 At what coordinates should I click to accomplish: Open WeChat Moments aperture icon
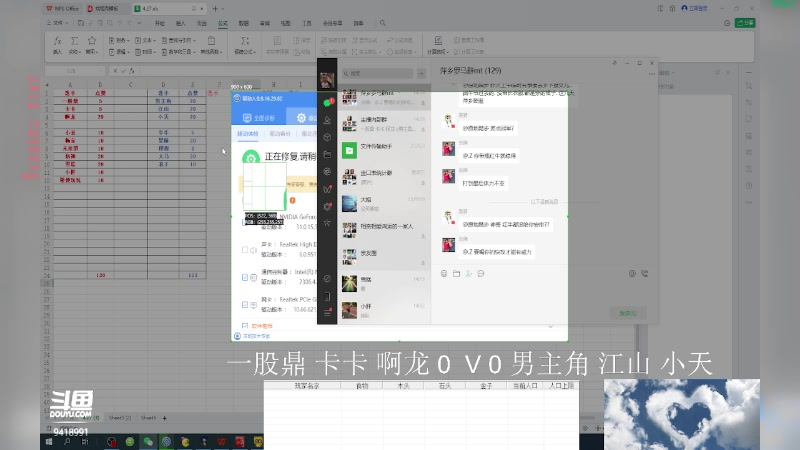(x=327, y=171)
